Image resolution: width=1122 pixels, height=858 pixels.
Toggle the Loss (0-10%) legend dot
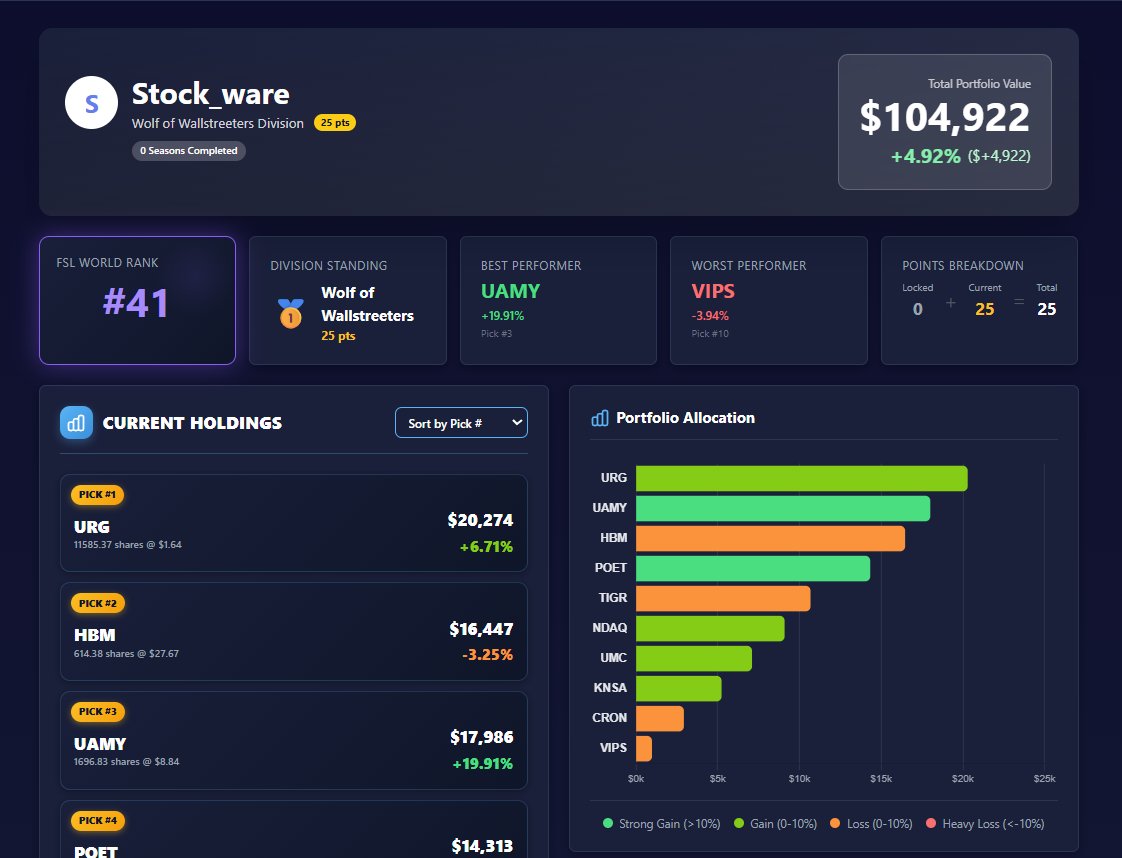[834, 824]
